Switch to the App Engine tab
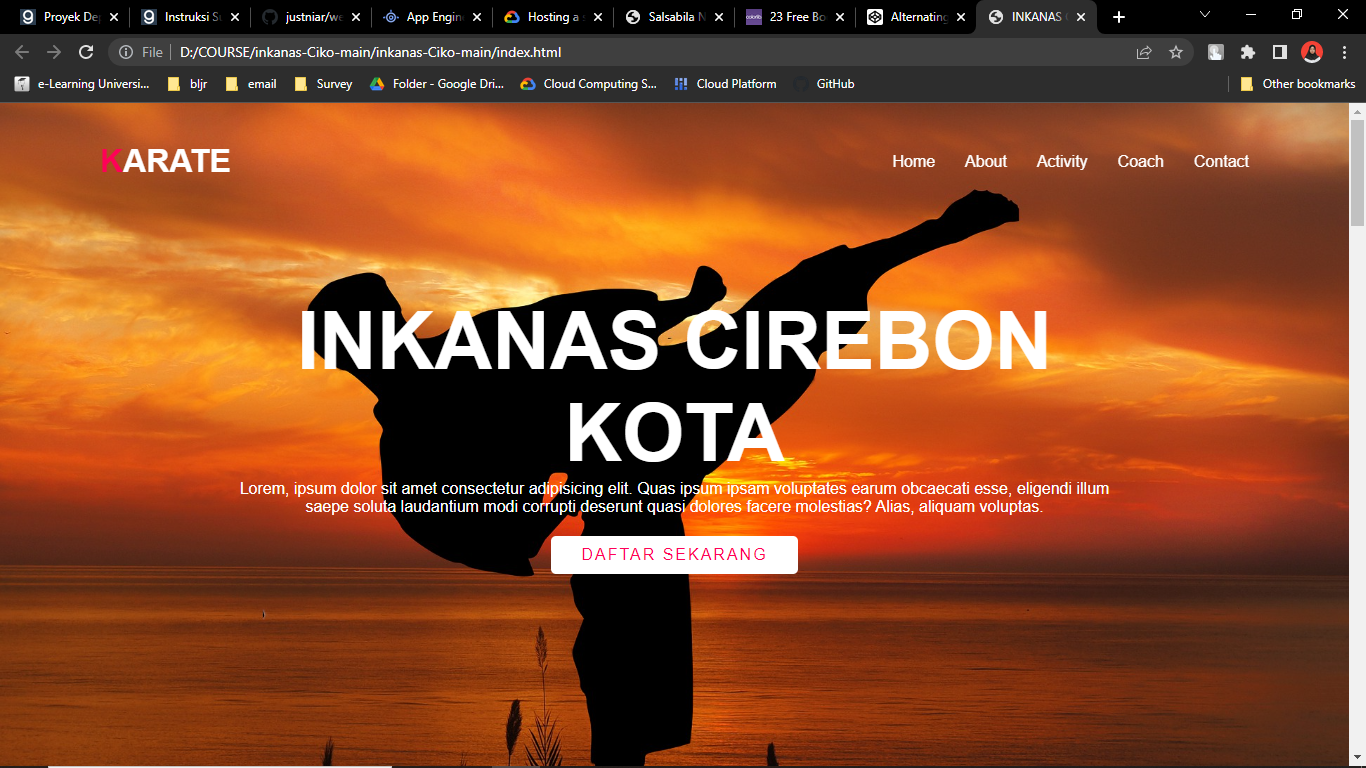This screenshot has width=1366, height=768. tap(428, 17)
